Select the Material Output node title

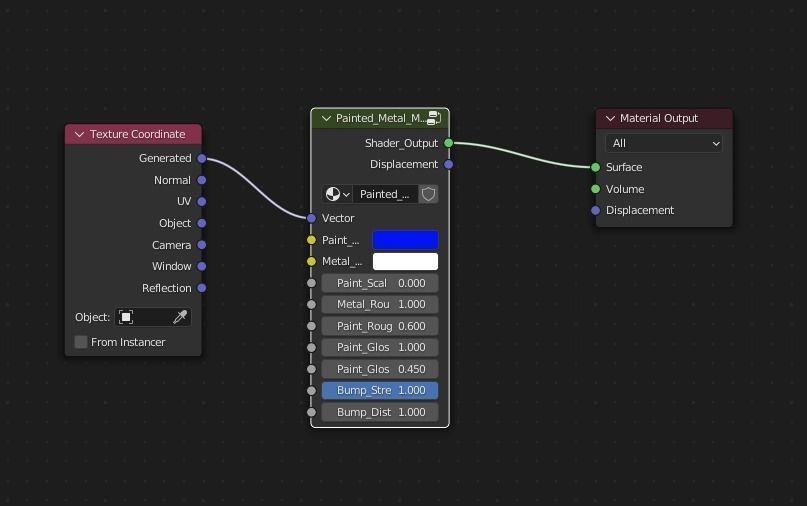tap(659, 118)
